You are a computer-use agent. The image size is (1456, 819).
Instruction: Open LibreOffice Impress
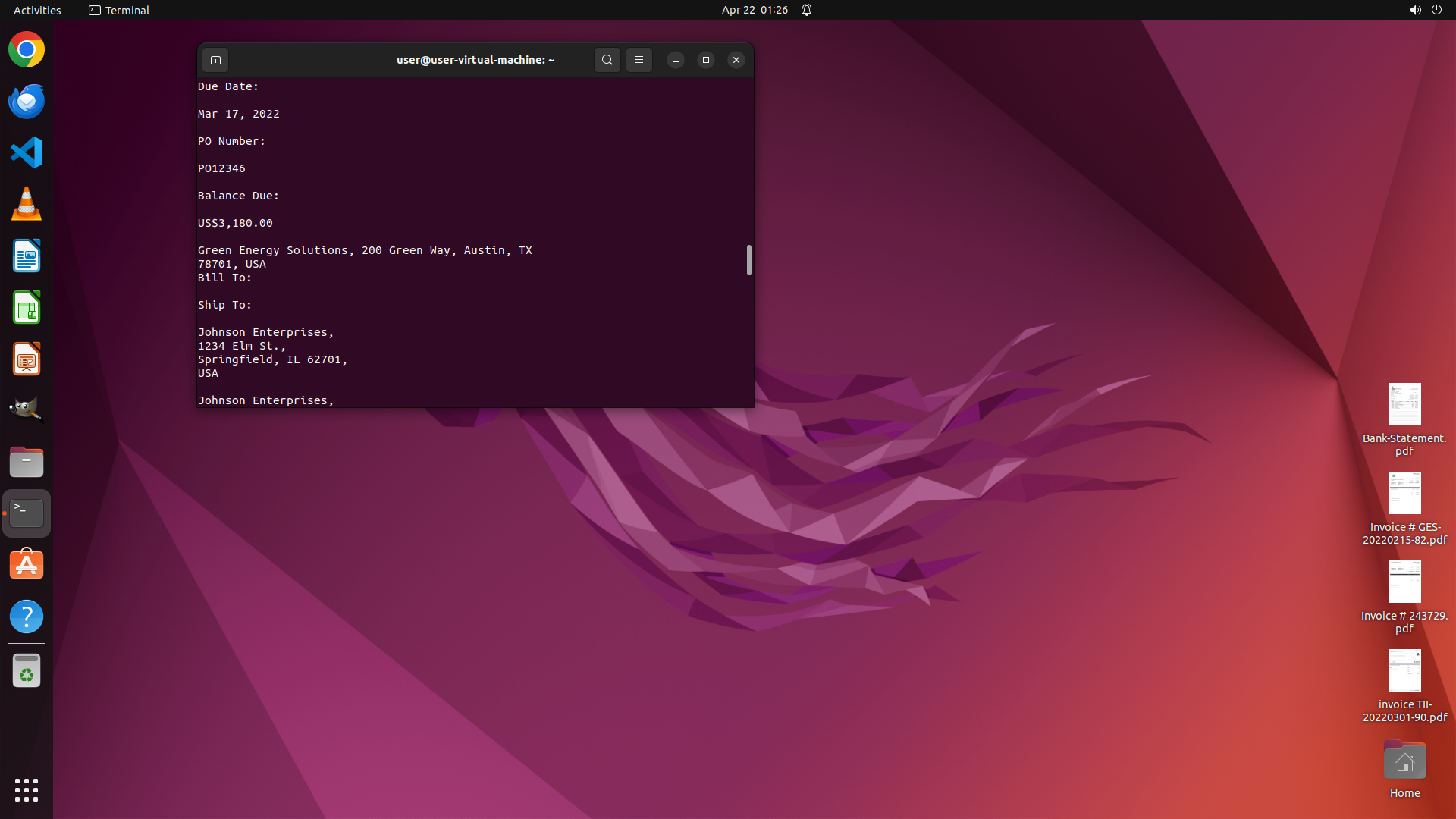click(x=27, y=359)
